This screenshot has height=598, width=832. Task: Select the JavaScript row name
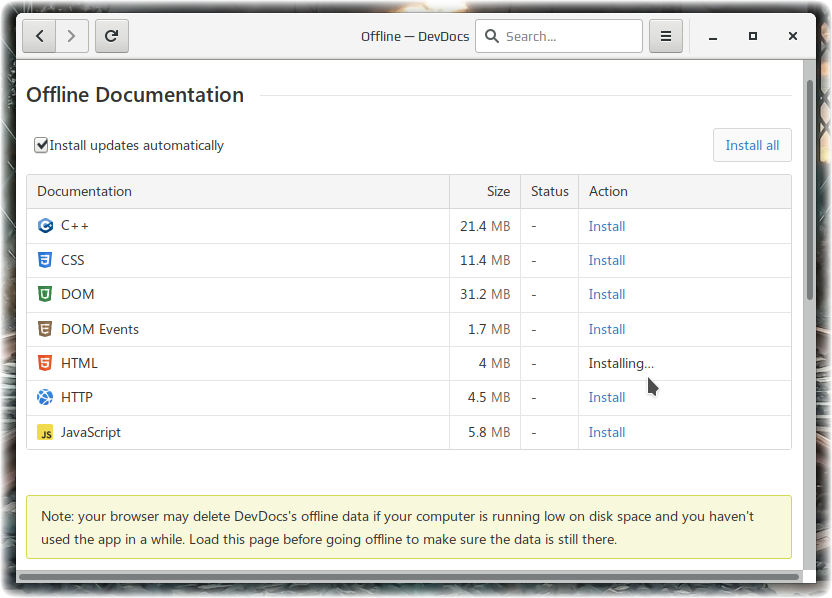click(91, 432)
